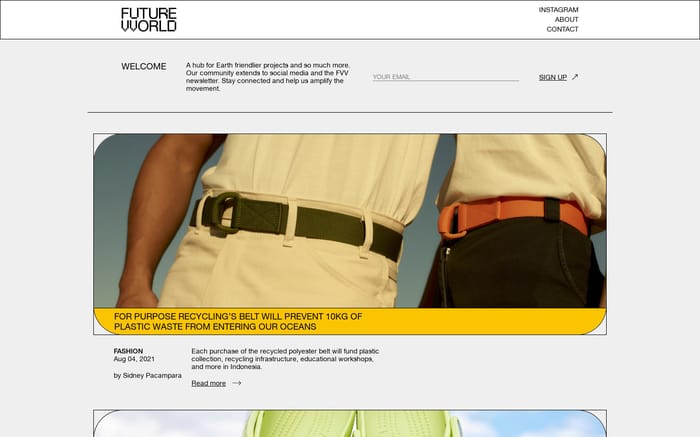Image resolution: width=700 pixels, height=437 pixels.
Task: Go to the About page
Action: click(x=567, y=20)
